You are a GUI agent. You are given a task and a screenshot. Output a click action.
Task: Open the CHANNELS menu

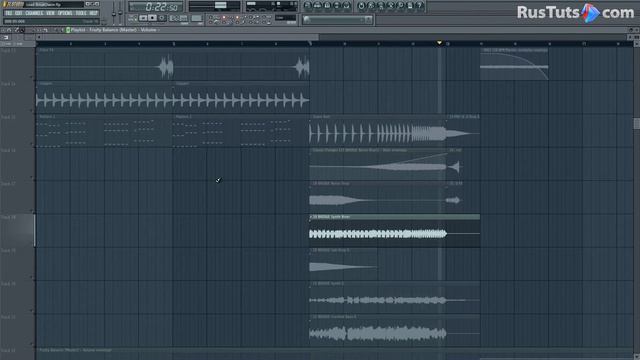point(34,13)
